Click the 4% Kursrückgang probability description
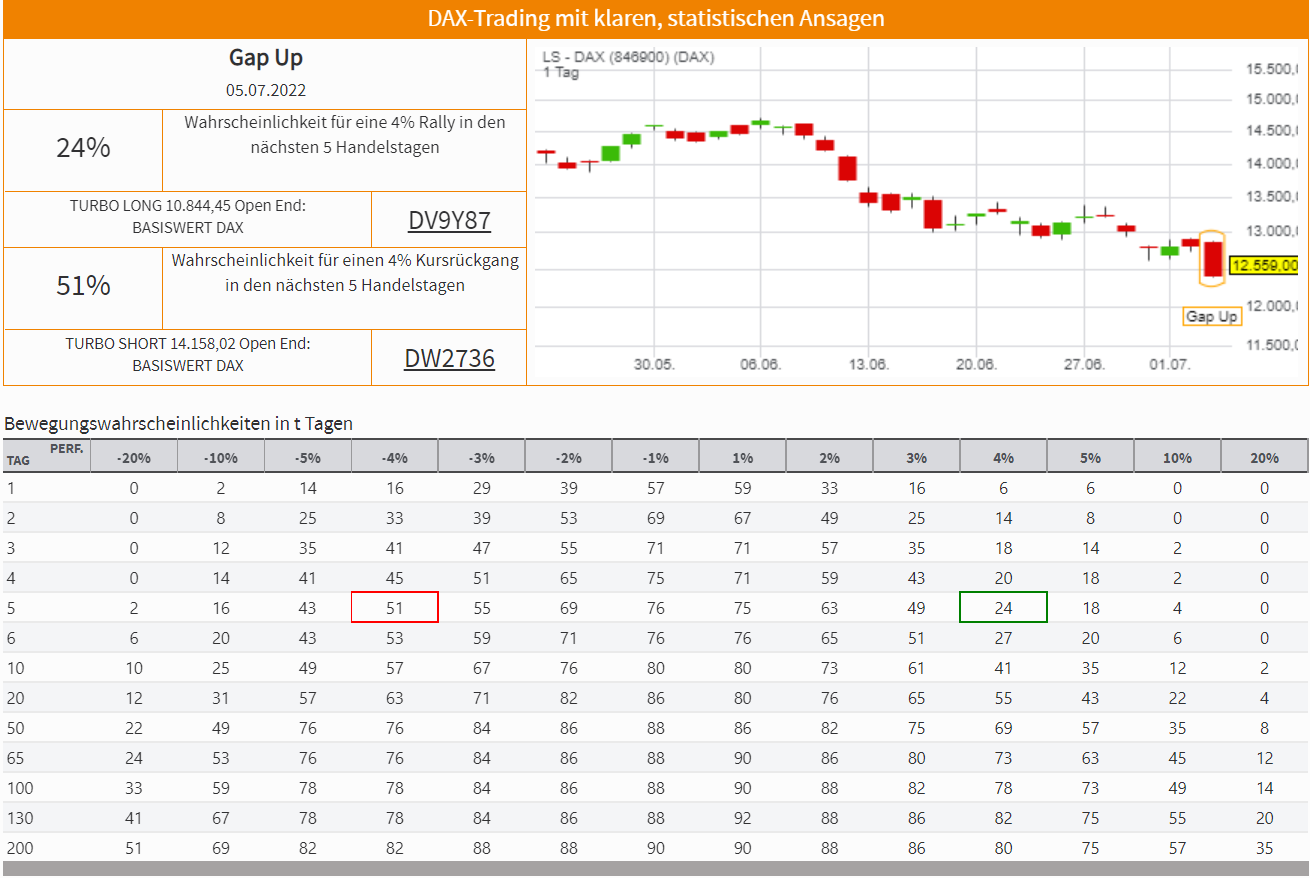The image size is (1310, 878). (x=345, y=273)
